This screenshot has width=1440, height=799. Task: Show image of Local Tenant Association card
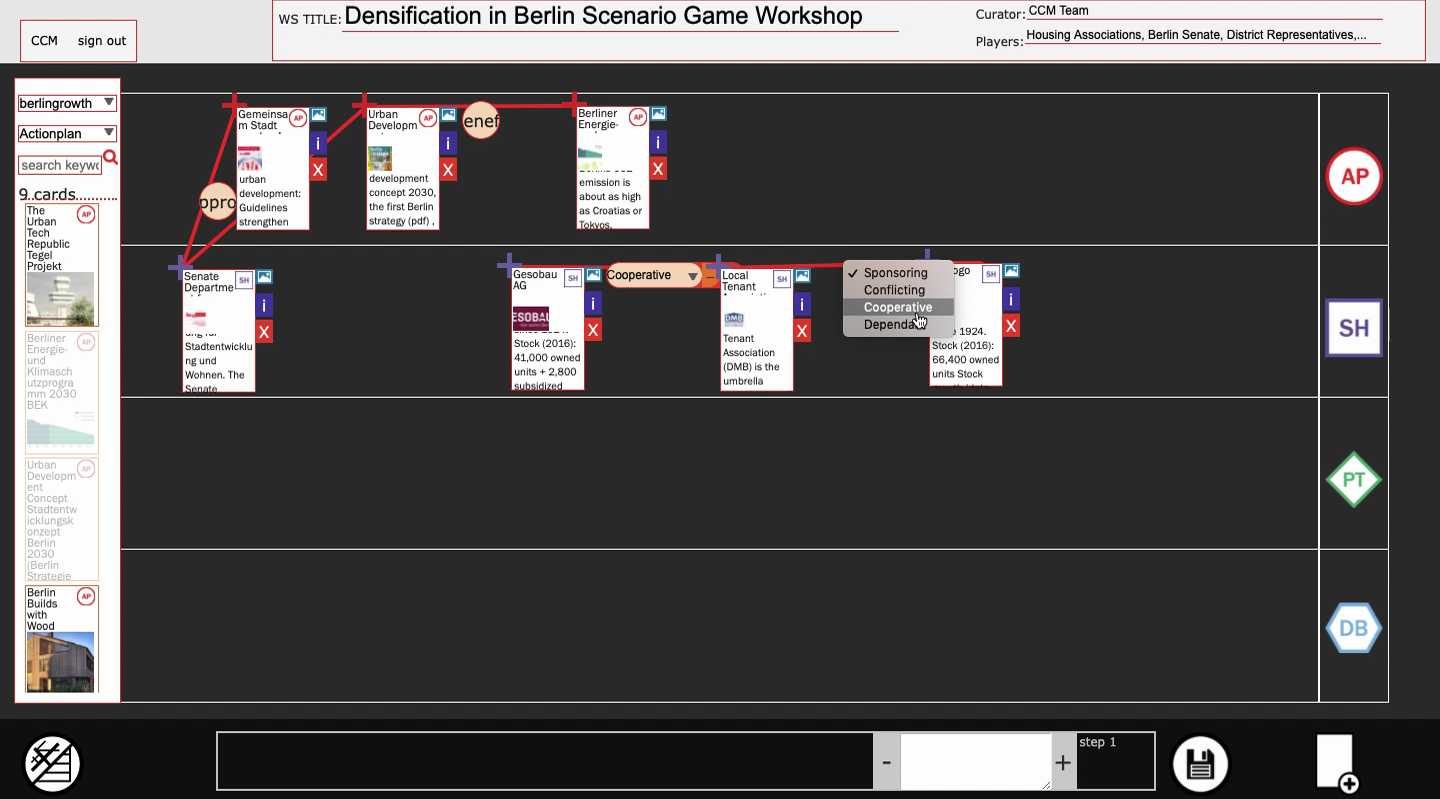(802, 276)
